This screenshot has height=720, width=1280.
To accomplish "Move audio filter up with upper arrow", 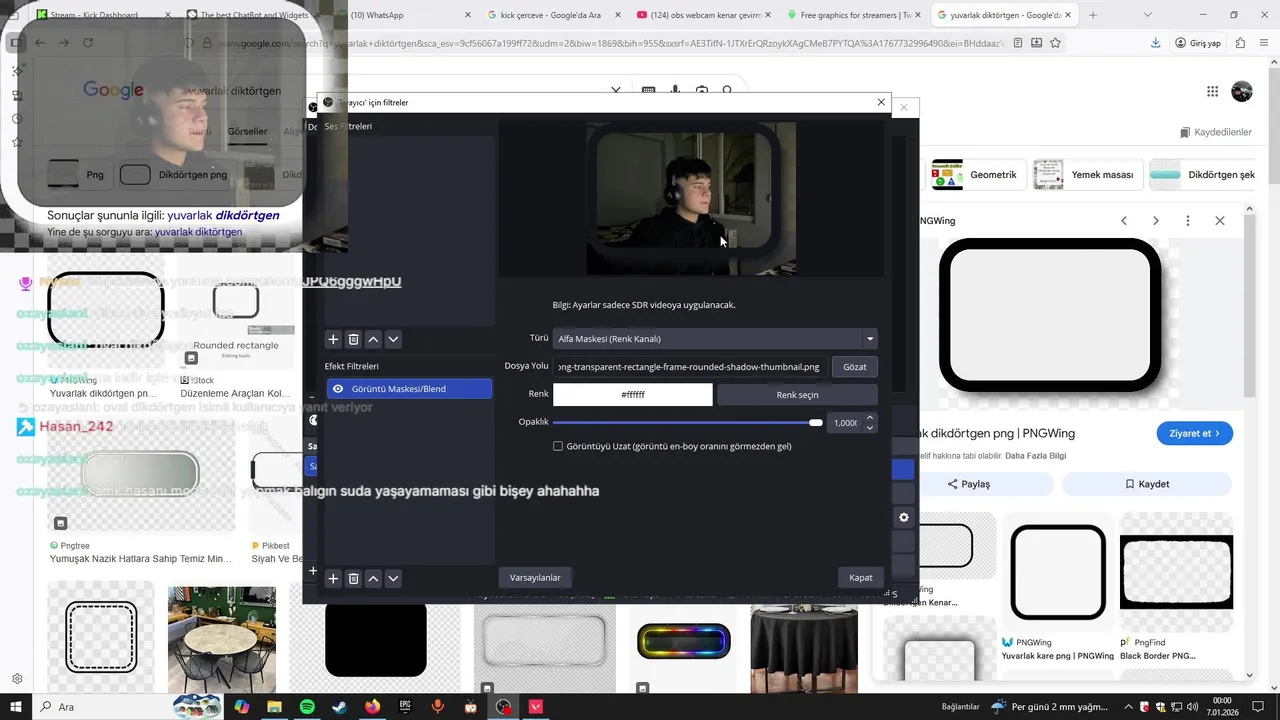I will (x=373, y=340).
